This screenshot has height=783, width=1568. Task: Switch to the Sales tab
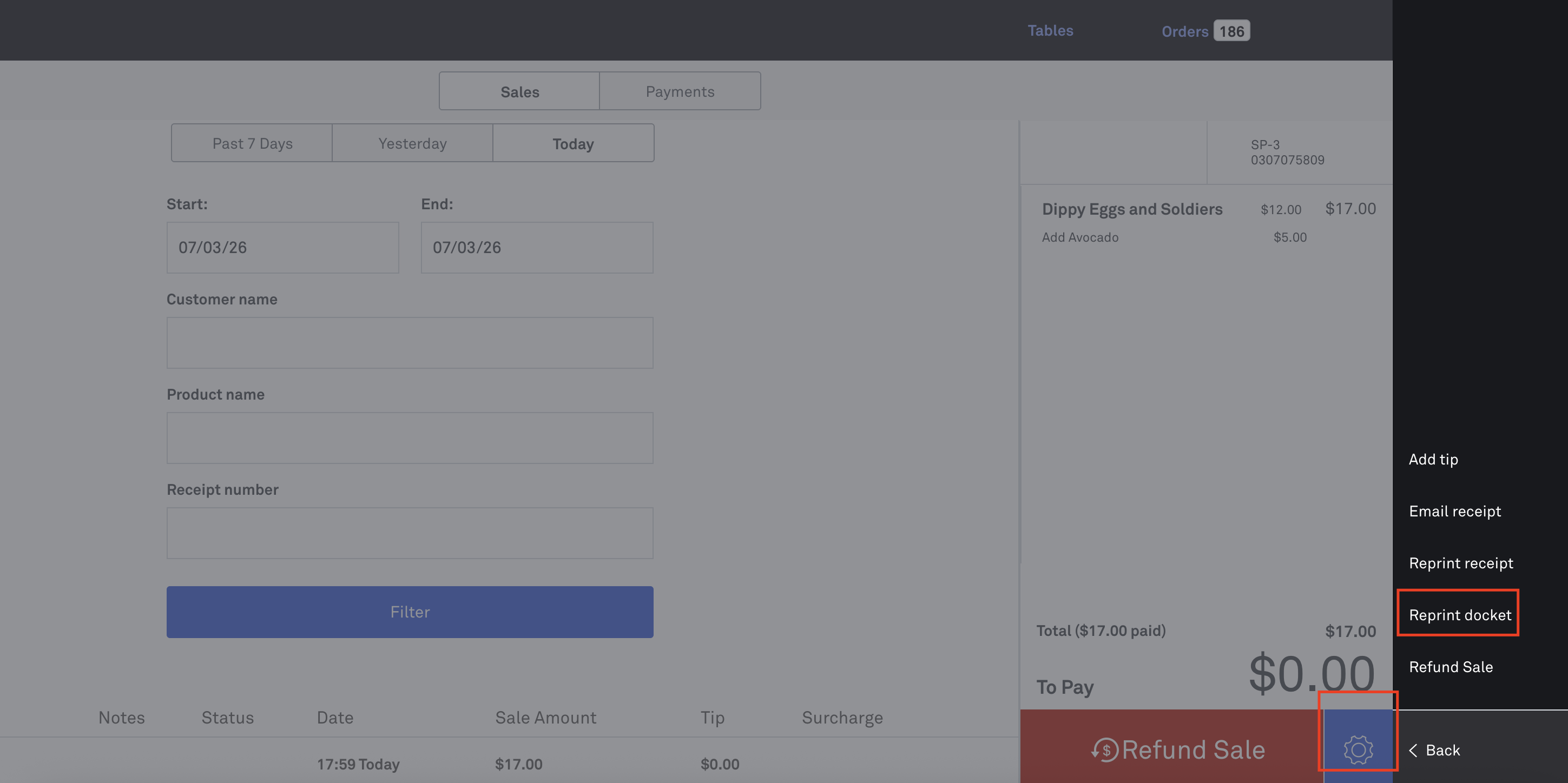coord(519,91)
